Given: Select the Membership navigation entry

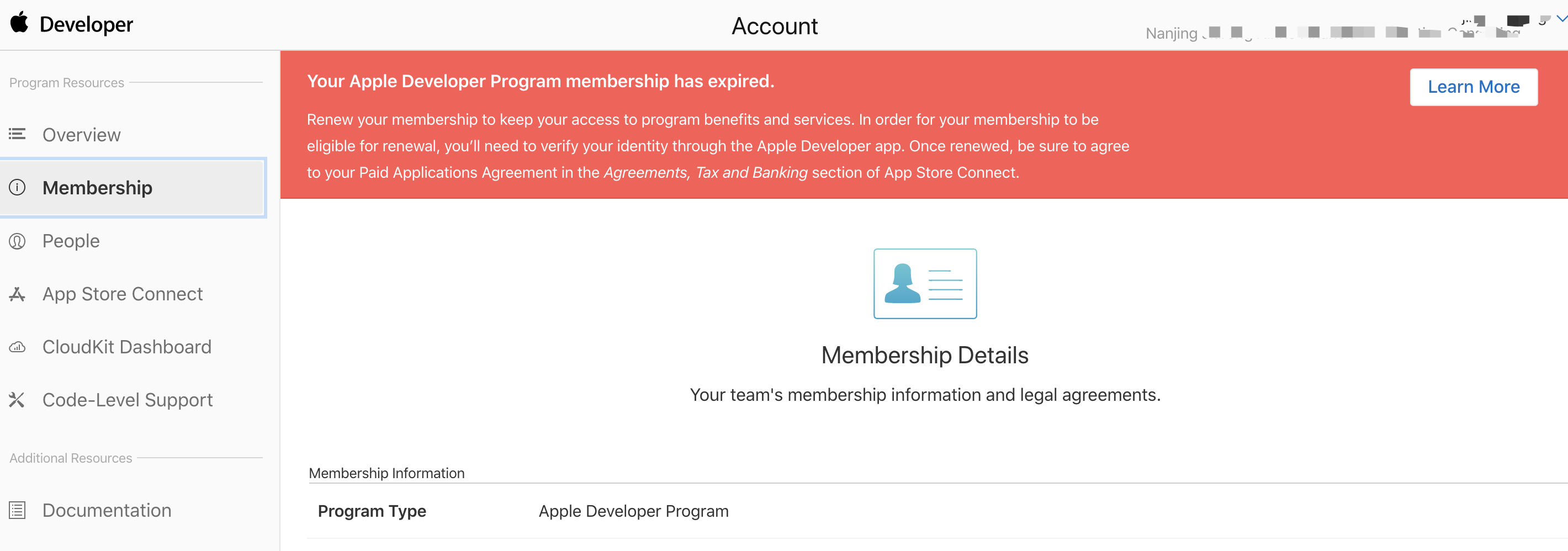Looking at the screenshot, I should (97, 188).
